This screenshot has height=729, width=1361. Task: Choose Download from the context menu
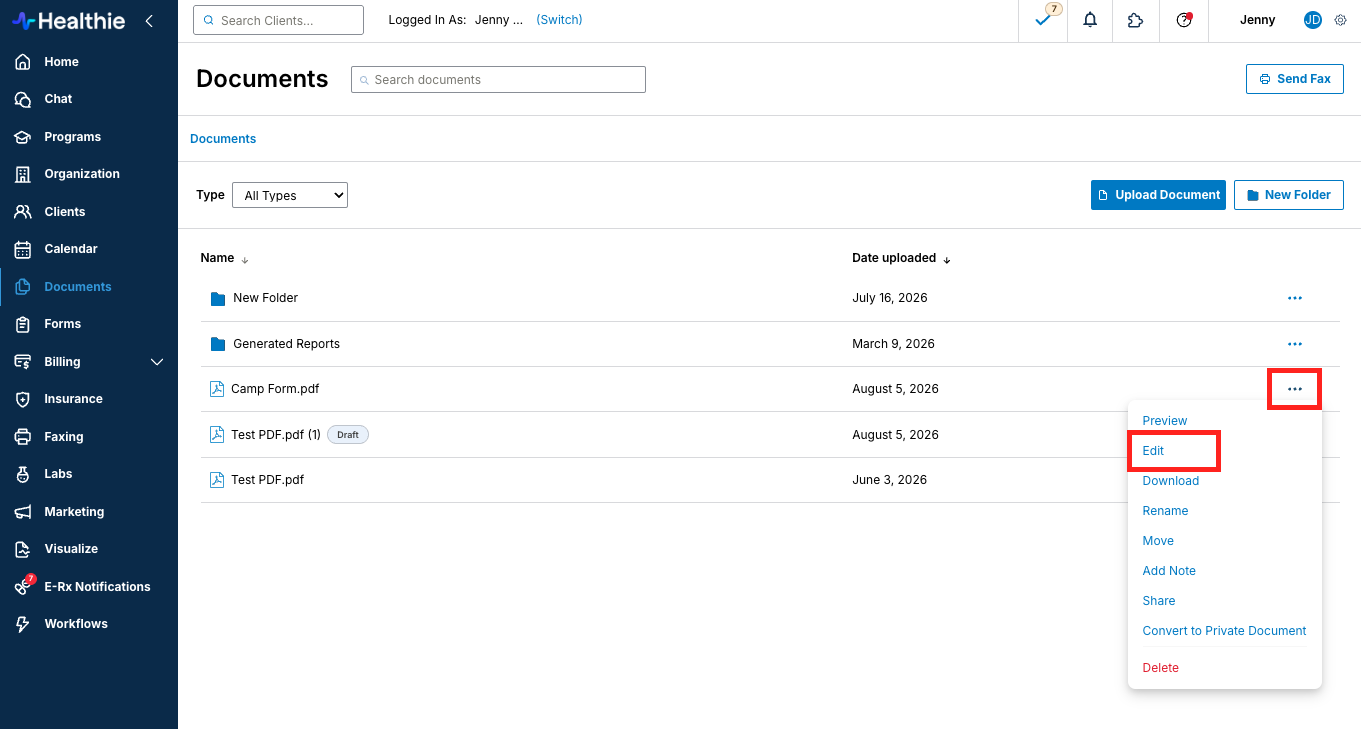[1171, 481]
